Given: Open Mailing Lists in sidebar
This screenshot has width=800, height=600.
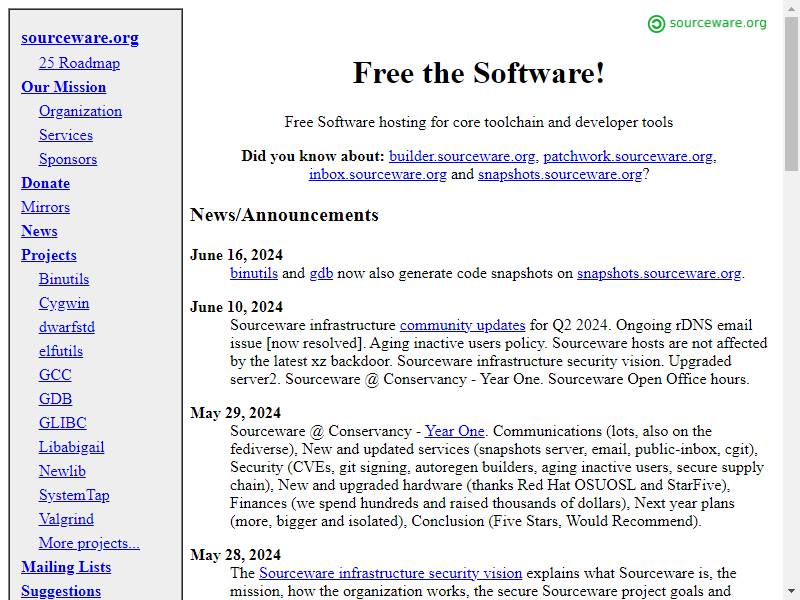Looking at the screenshot, I should coord(66,566).
